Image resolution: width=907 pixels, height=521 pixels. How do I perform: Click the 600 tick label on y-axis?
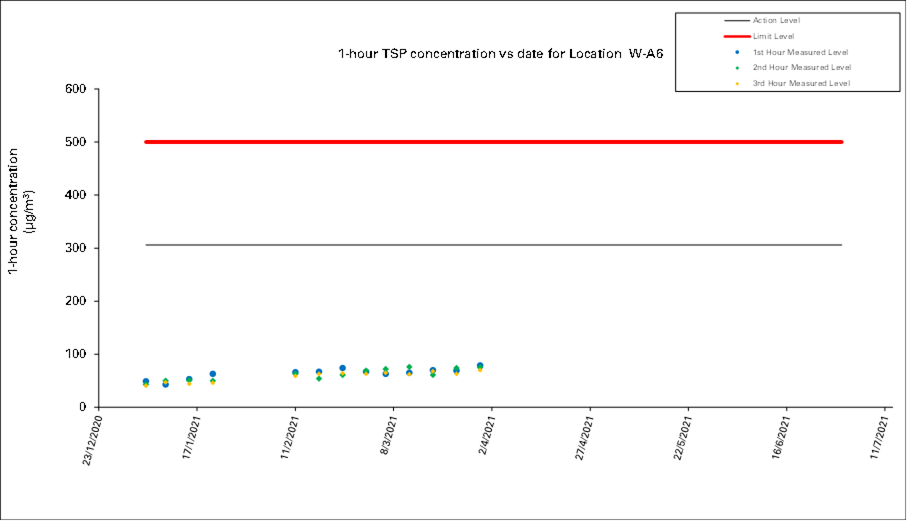[76, 89]
